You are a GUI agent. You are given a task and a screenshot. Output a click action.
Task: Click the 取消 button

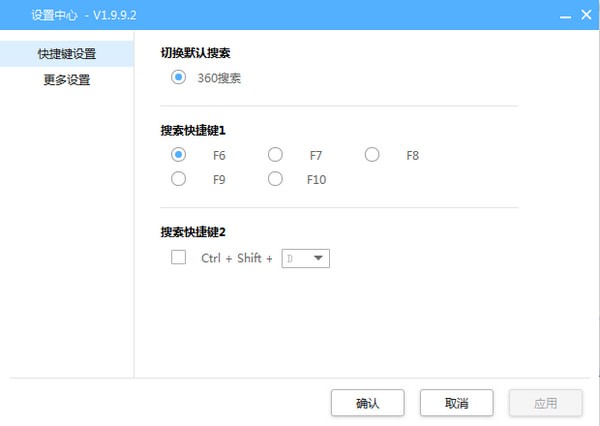point(457,403)
